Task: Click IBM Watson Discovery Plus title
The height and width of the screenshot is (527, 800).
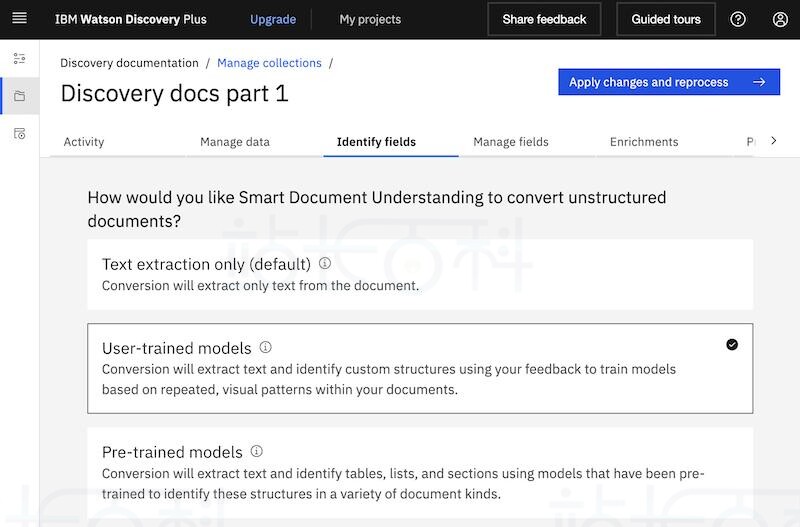Action: click(x=131, y=19)
